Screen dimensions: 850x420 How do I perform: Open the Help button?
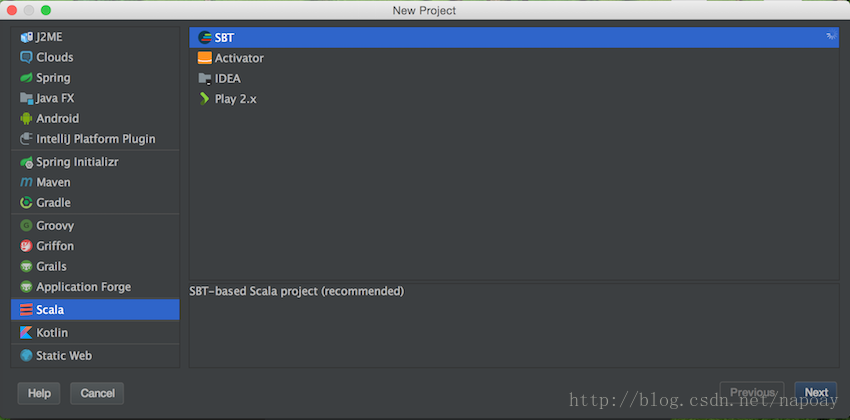[x=39, y=393]
